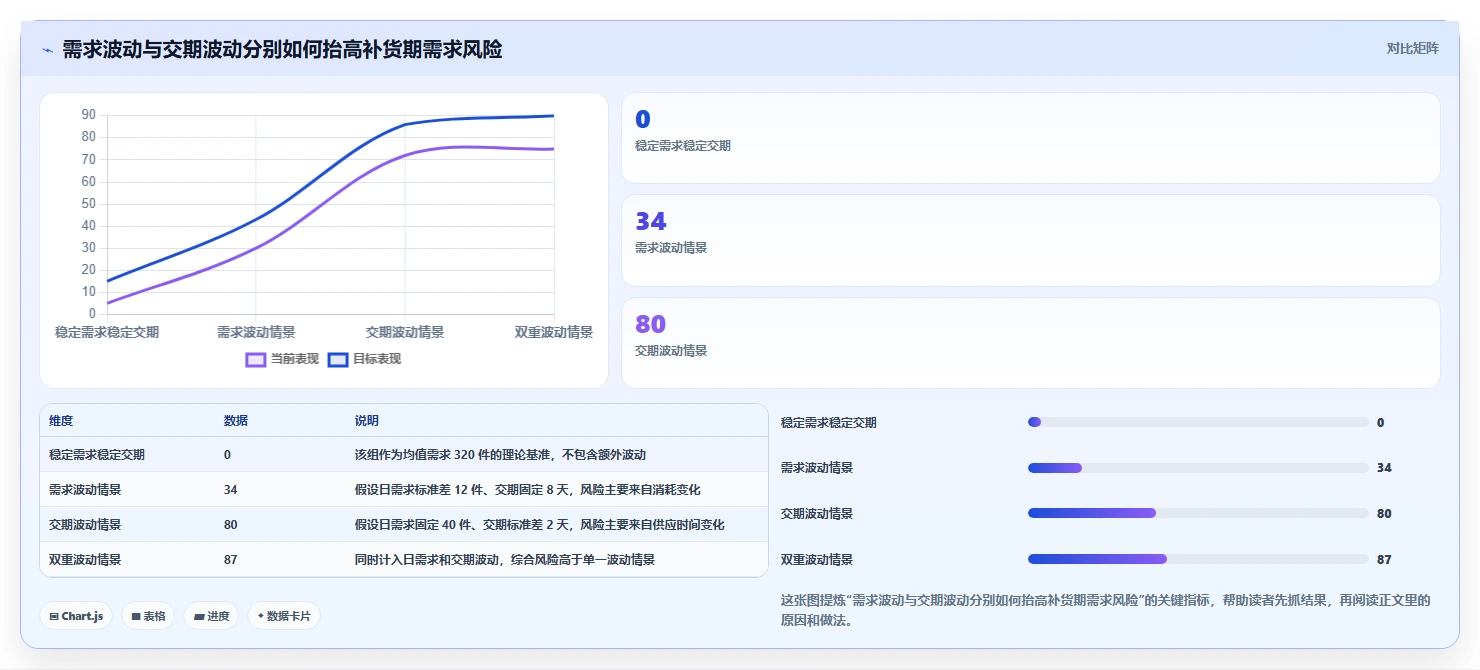Screen dimensions: 1480x670
Task: Select table cell 稳定需求稳定交期
Action: pos(97,454)
